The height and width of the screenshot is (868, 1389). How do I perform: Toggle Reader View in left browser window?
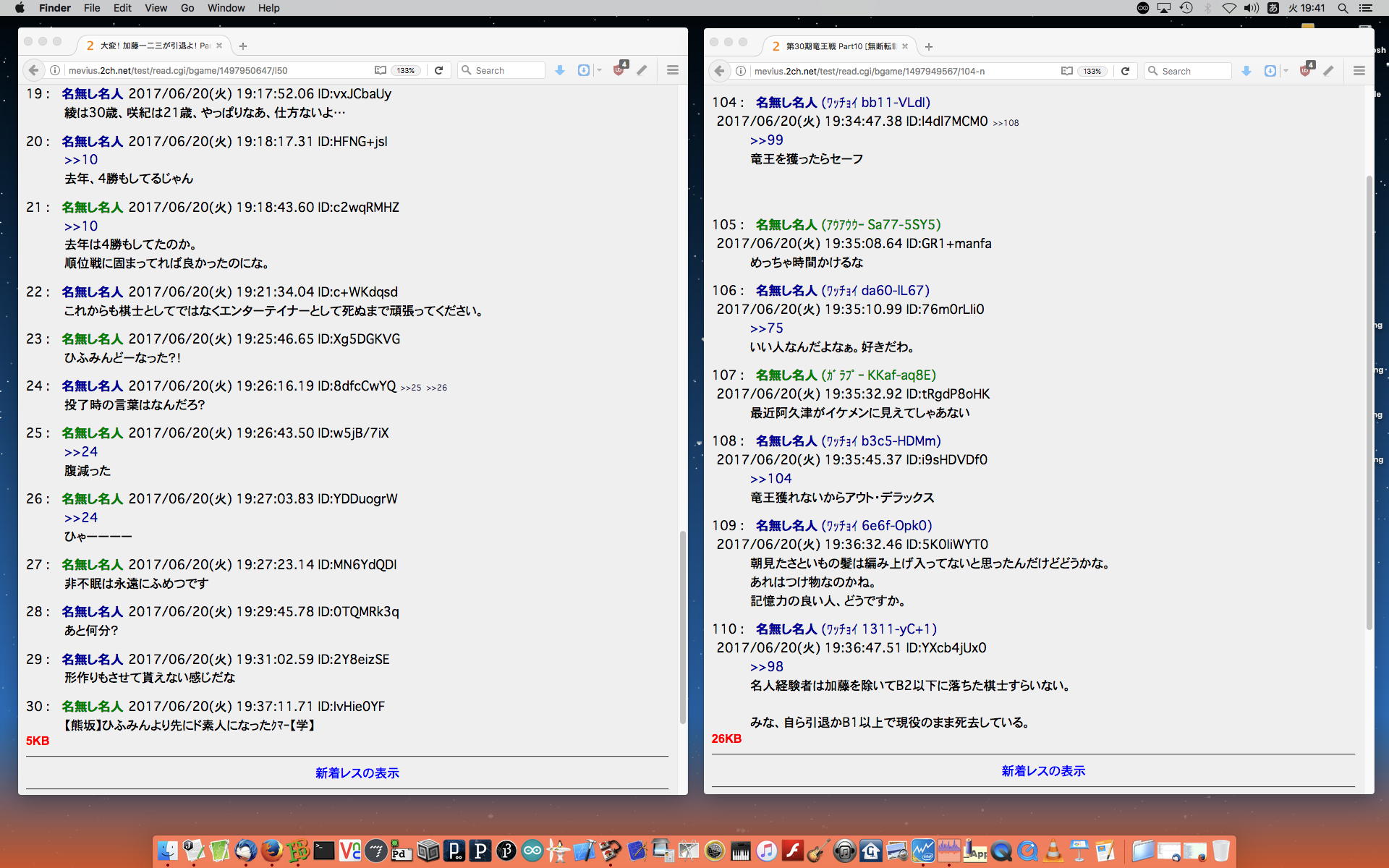381,70
